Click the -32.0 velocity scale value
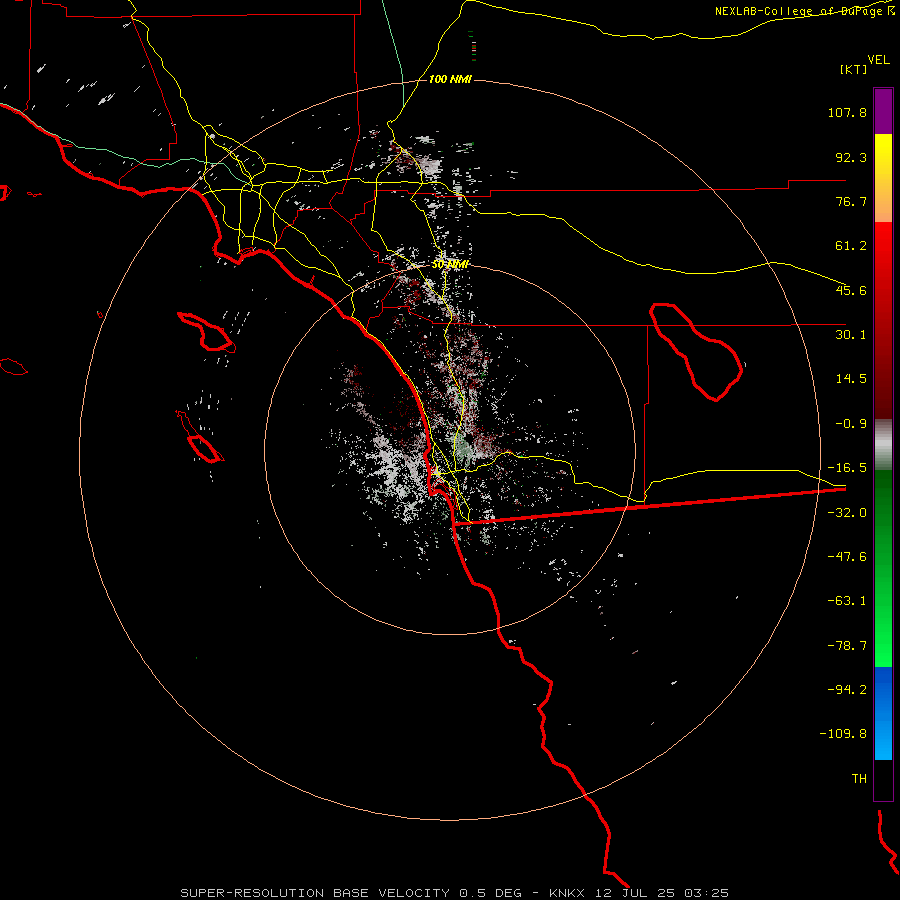The height and width of the screenshot is (900, 900). [x=847, y=513]
